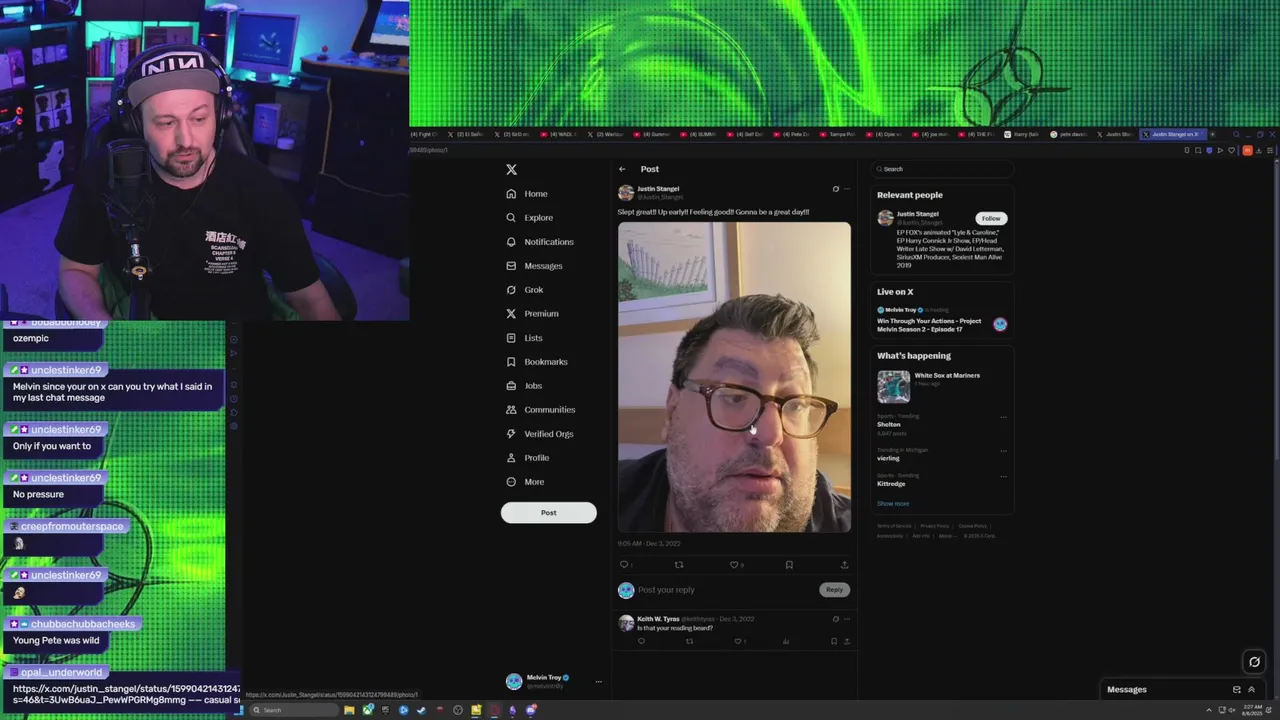Open more options on Justin Stangel's post
1280x720 pixels.
click(847, 189)
